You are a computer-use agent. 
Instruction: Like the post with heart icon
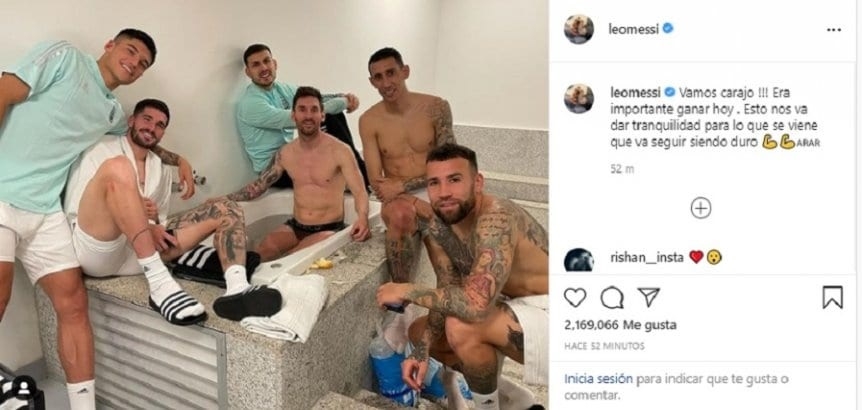pyautogui.click(x=575, y=297)
